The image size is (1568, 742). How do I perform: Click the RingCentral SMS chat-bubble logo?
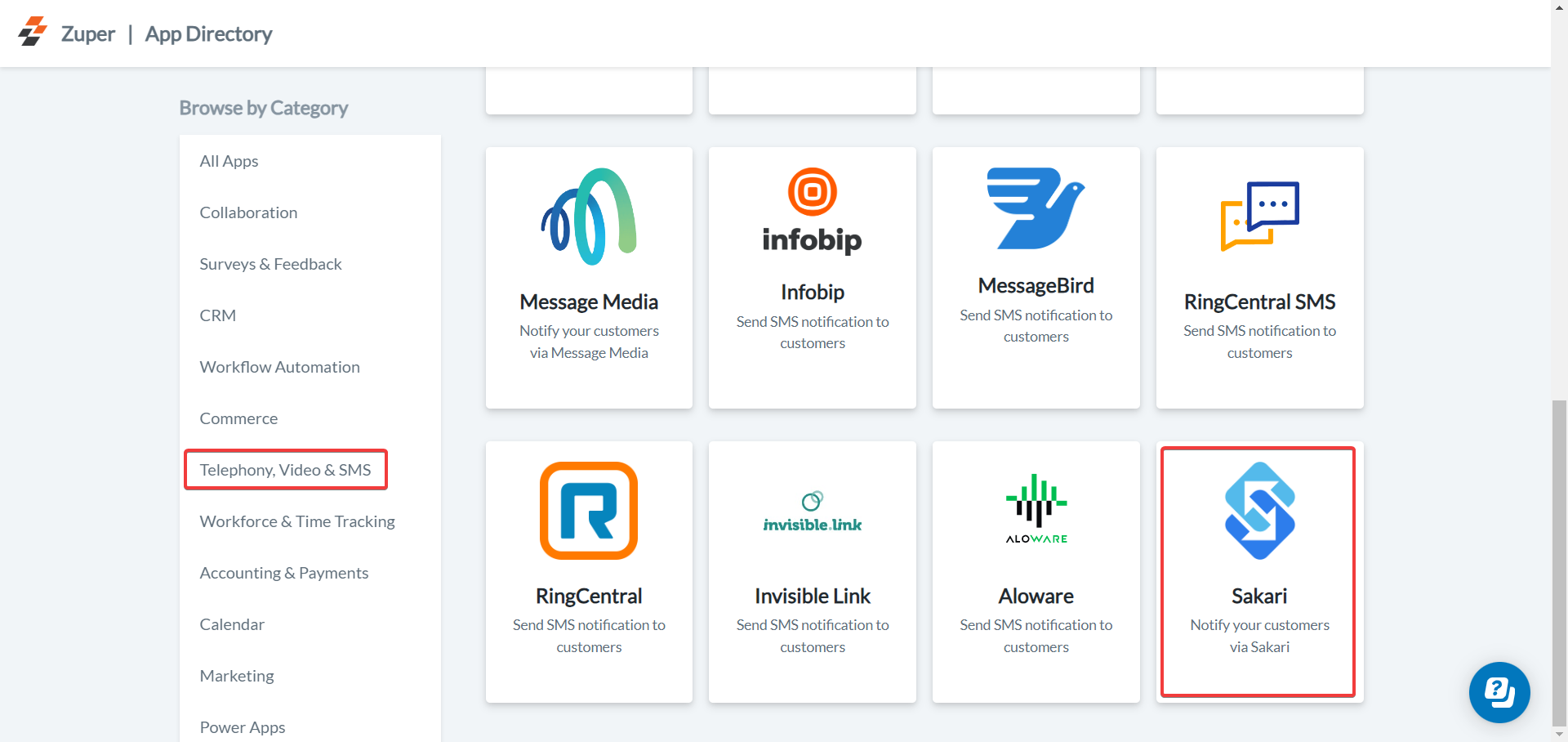(x=1260, y=217)
